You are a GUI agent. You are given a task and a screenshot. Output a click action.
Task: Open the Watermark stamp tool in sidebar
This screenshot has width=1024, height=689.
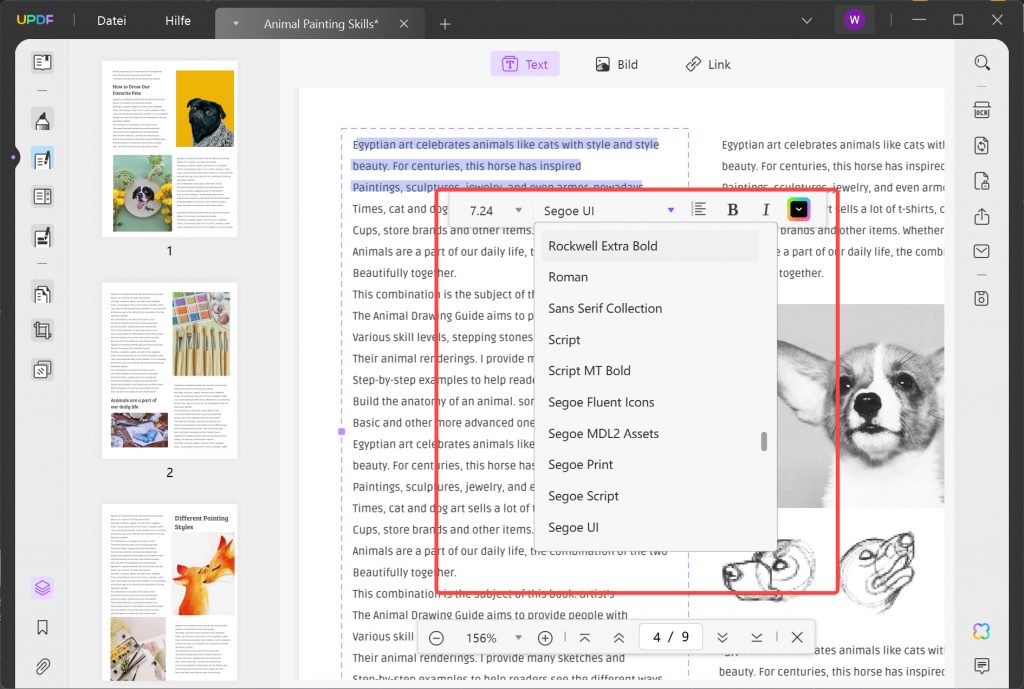pos(42,370)
